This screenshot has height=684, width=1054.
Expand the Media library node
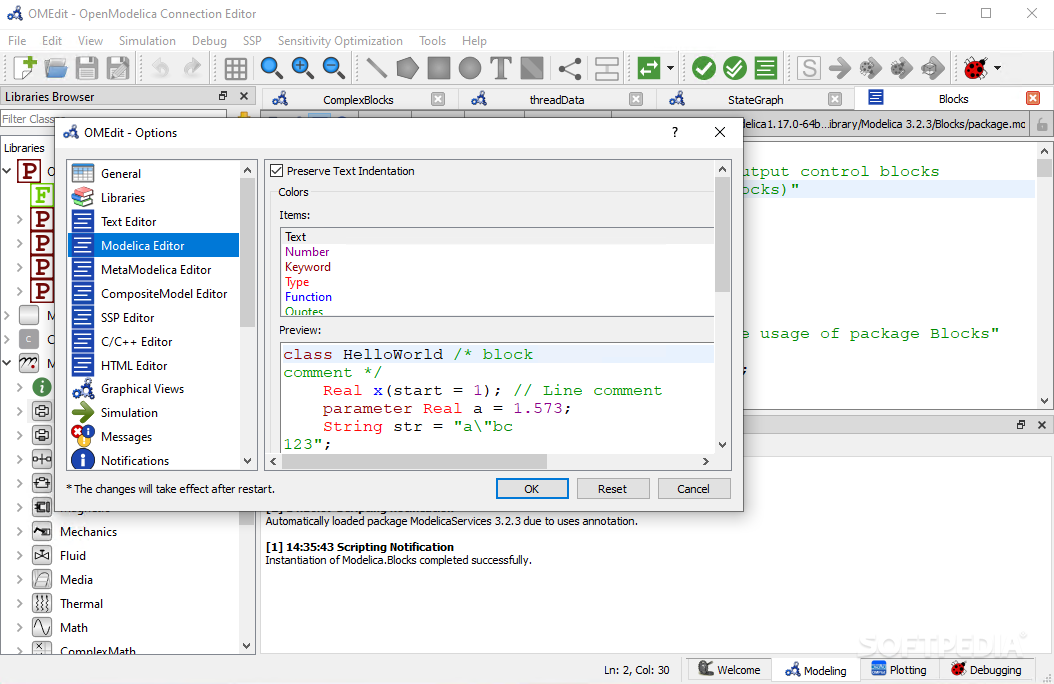19,579
